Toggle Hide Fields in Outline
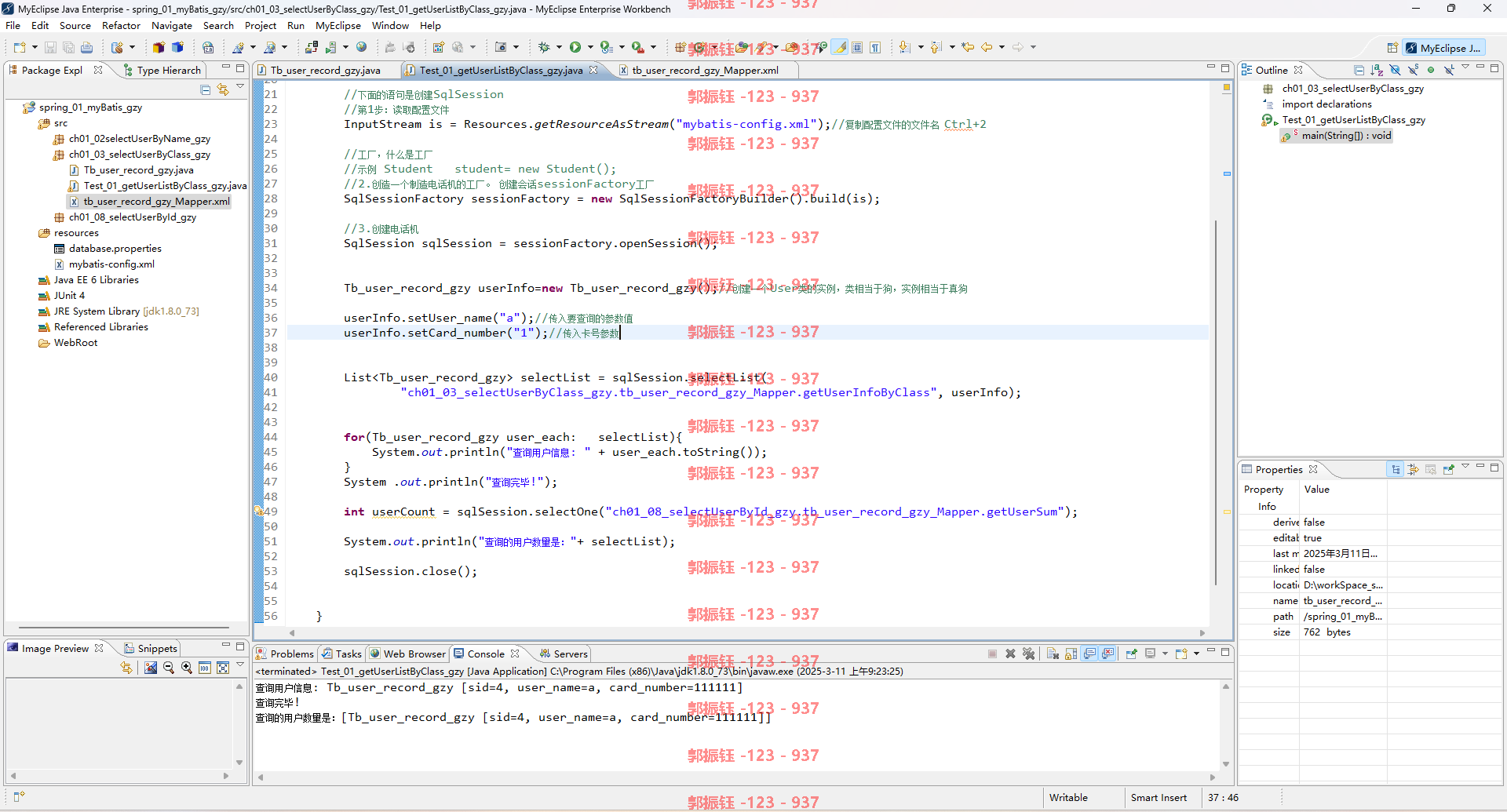The image size is (1507, 812). 1395,70
